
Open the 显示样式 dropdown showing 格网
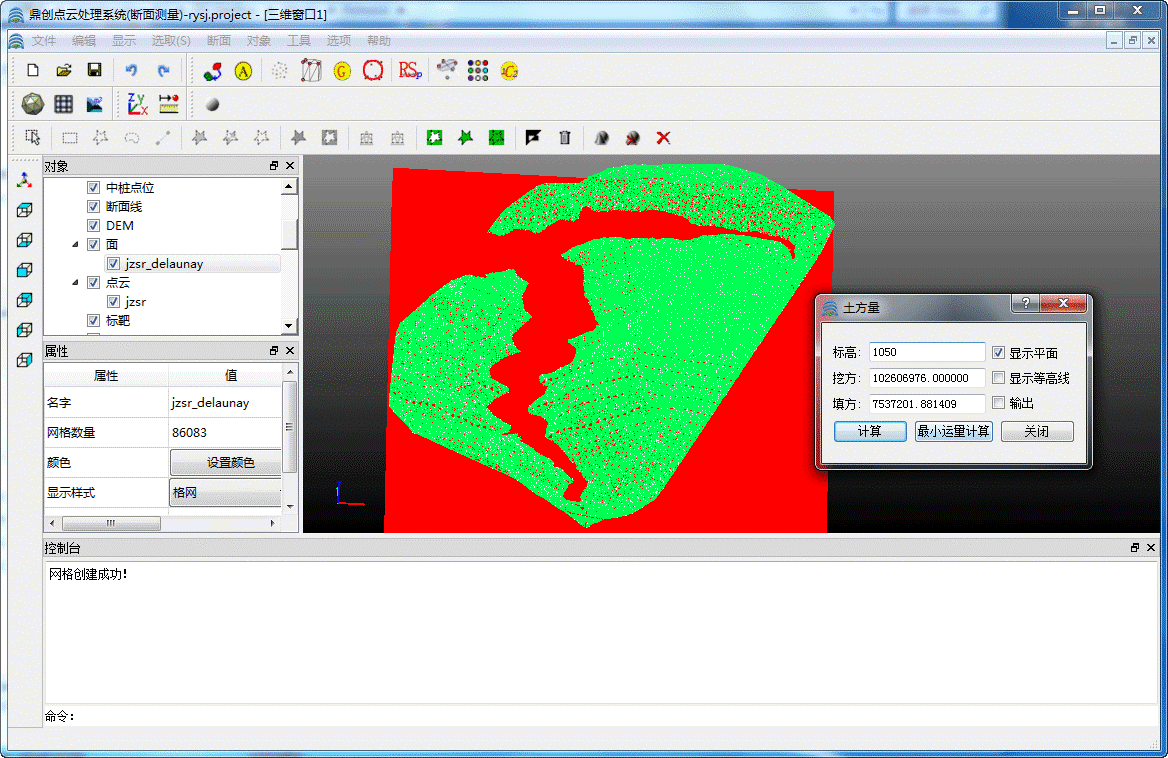pos(226,493)
